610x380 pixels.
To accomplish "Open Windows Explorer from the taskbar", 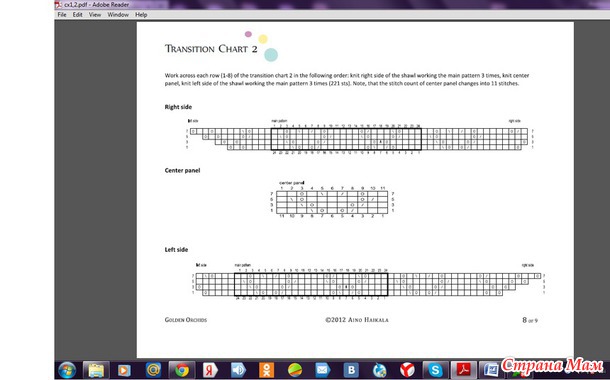I will point(96,370).
